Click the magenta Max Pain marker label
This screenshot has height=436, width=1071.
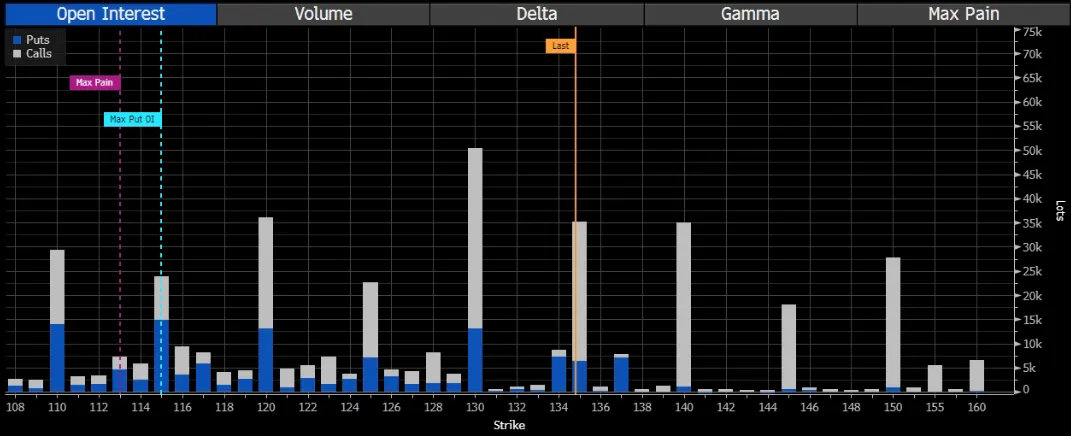95,83
